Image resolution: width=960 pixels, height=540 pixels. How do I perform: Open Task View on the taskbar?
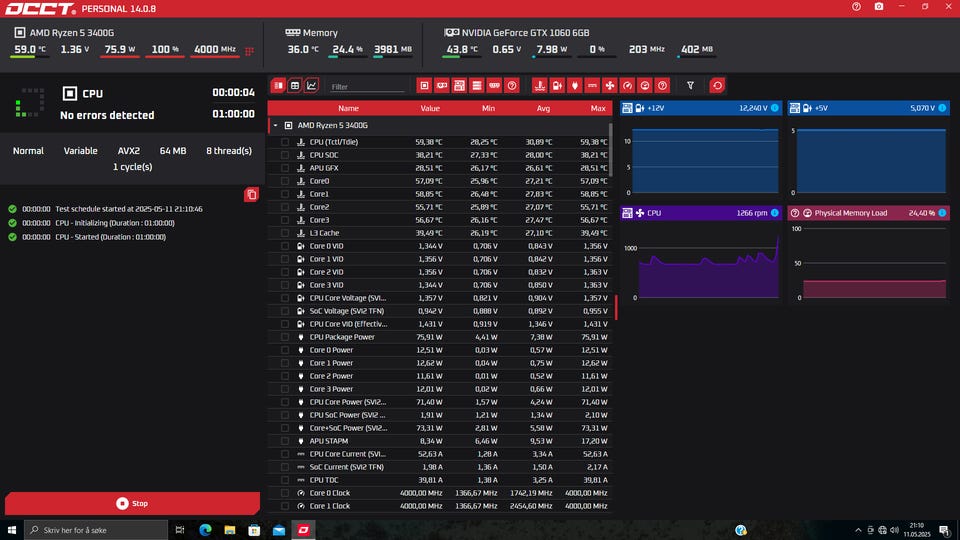[x=180, y=530]
